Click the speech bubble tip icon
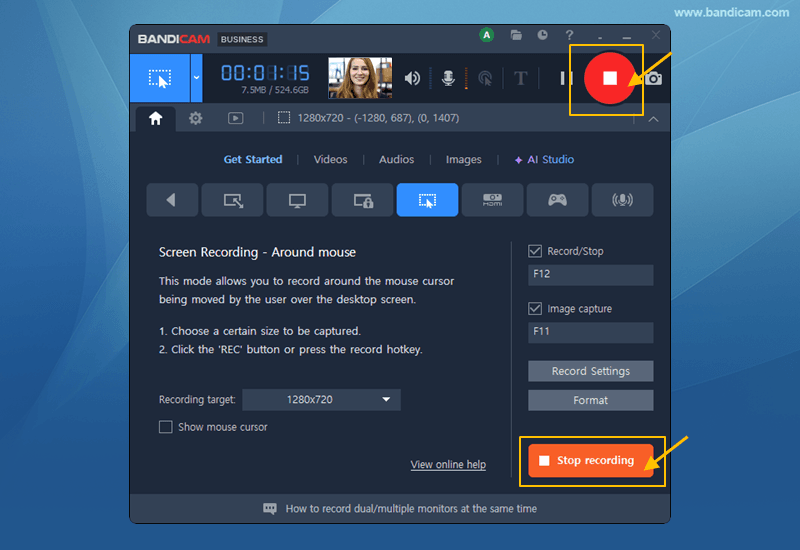This screenshot has height=550, width=800. 270,509
